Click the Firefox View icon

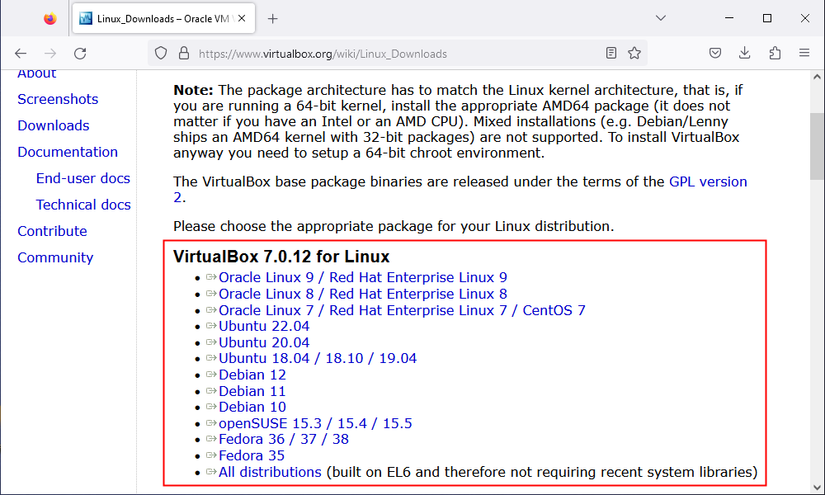[51, 18]
